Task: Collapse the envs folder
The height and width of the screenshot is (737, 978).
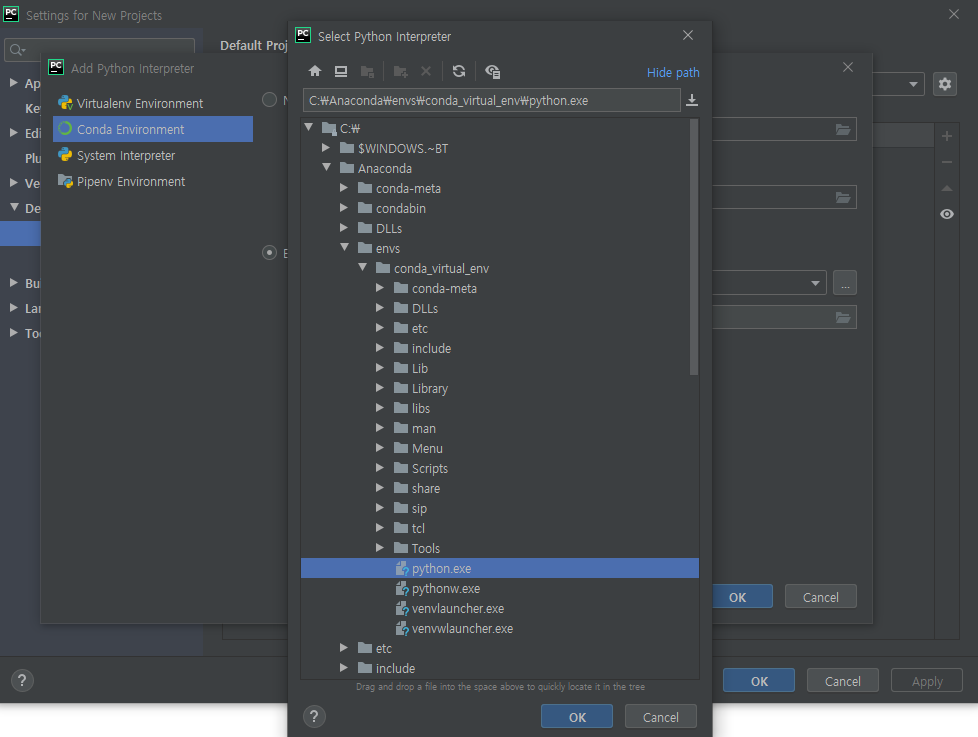Action: click(x=344, y=247)
